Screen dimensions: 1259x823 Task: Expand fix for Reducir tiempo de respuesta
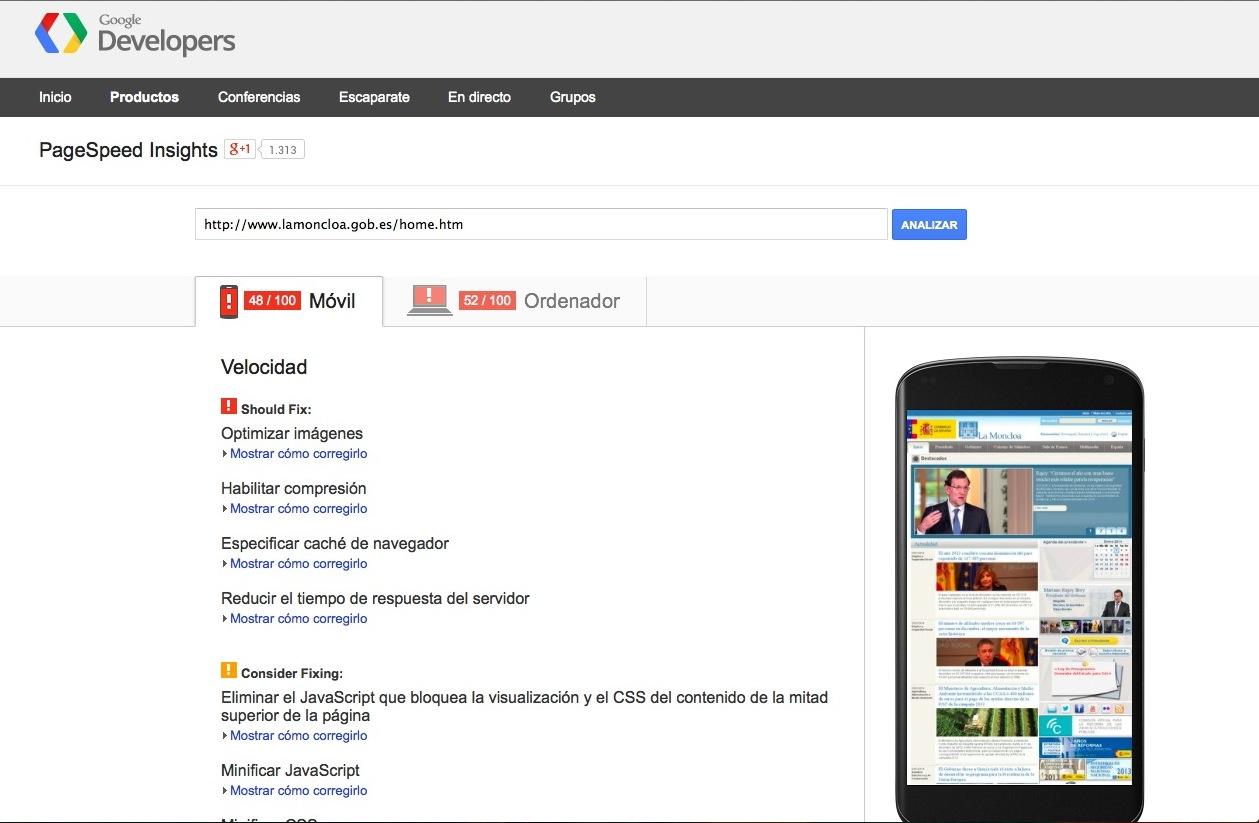coord(298,619)
